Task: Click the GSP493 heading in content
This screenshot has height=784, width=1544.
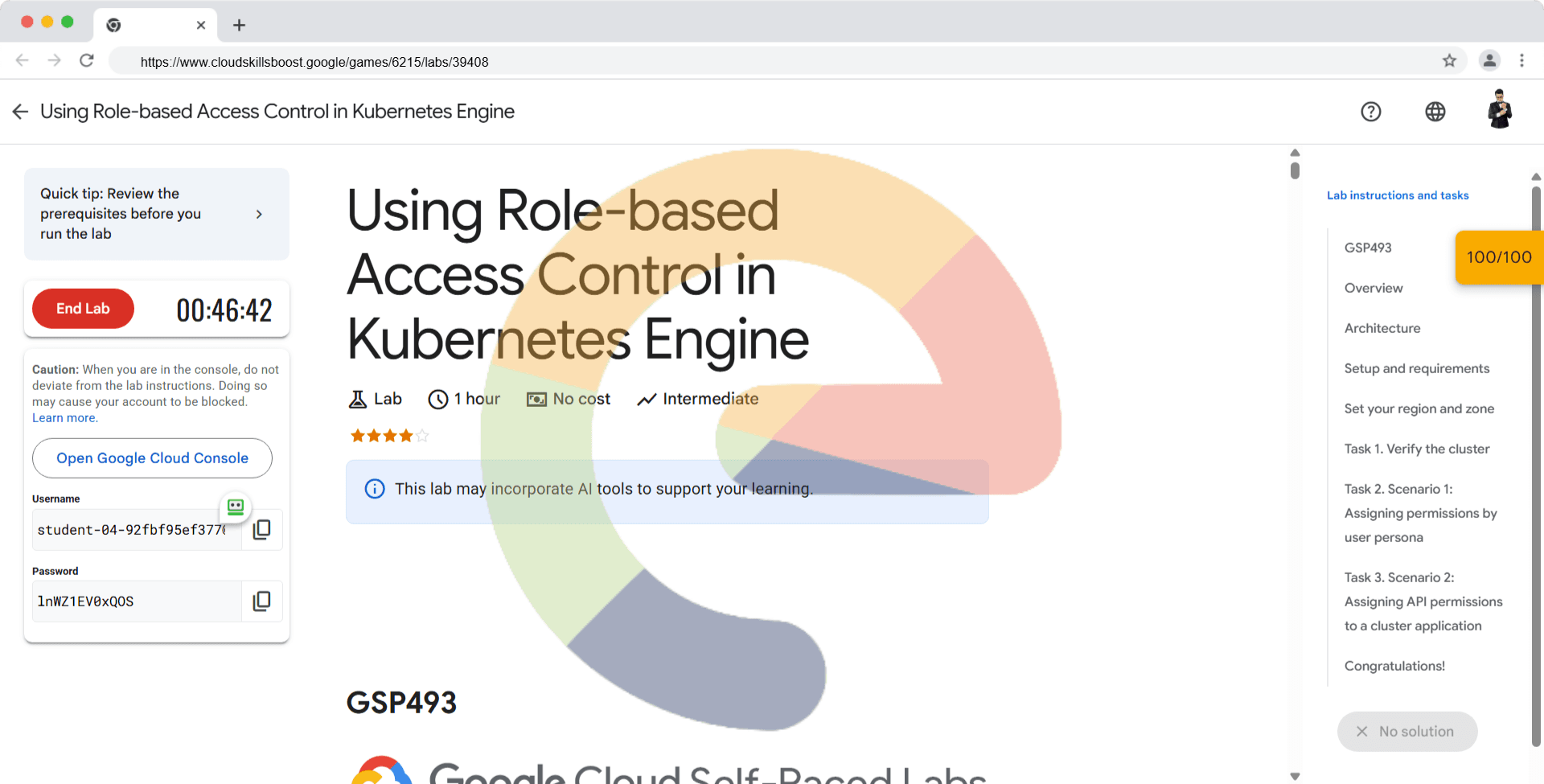Action: point(401,703)
